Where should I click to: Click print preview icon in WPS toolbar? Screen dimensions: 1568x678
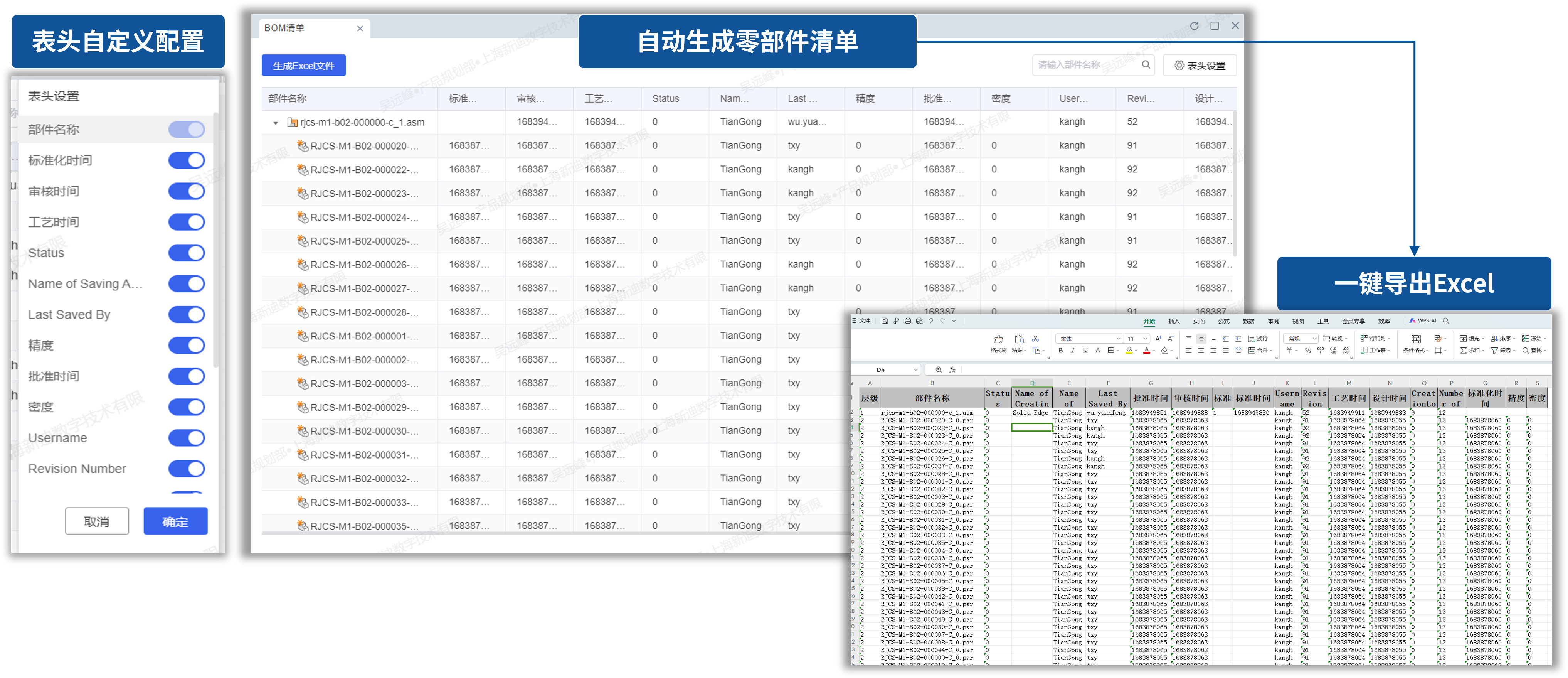click(x=920, y=321)
